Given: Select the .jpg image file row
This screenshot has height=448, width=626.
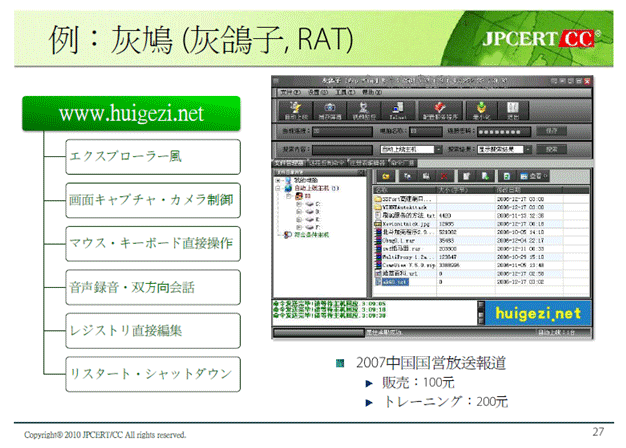Looking at the screenshot, I should (x=481, y=224).
